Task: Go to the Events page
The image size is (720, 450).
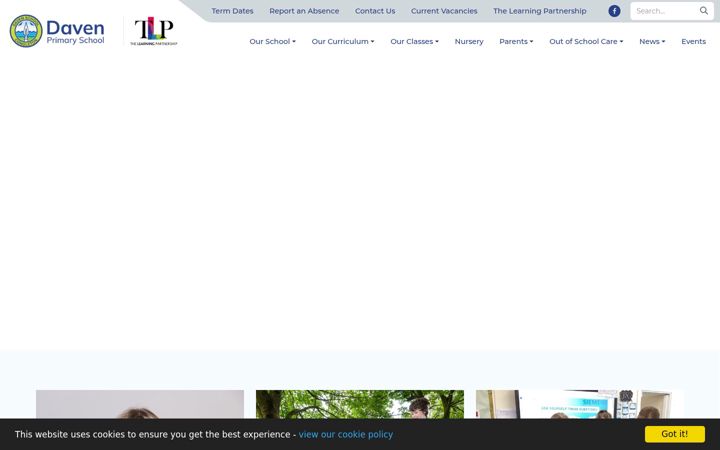Action: [x=693, y=41]
